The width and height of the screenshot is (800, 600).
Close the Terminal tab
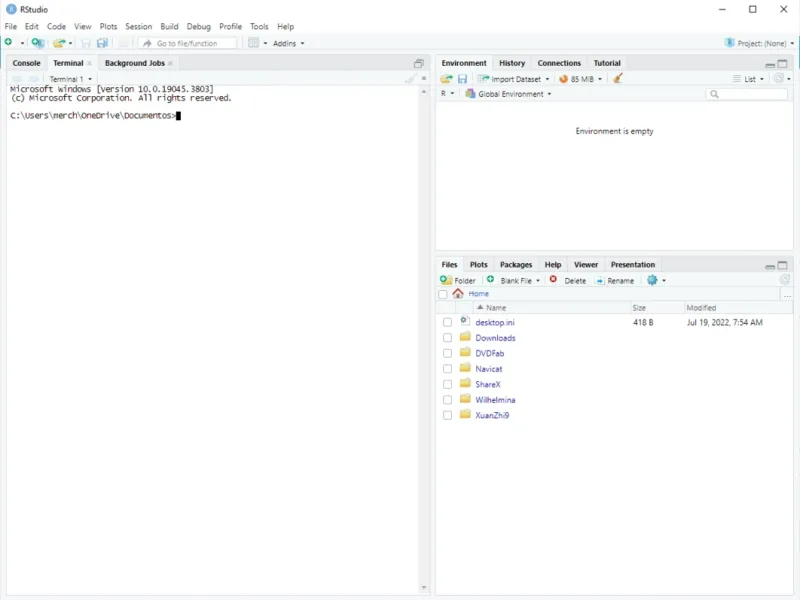point(89,63)
